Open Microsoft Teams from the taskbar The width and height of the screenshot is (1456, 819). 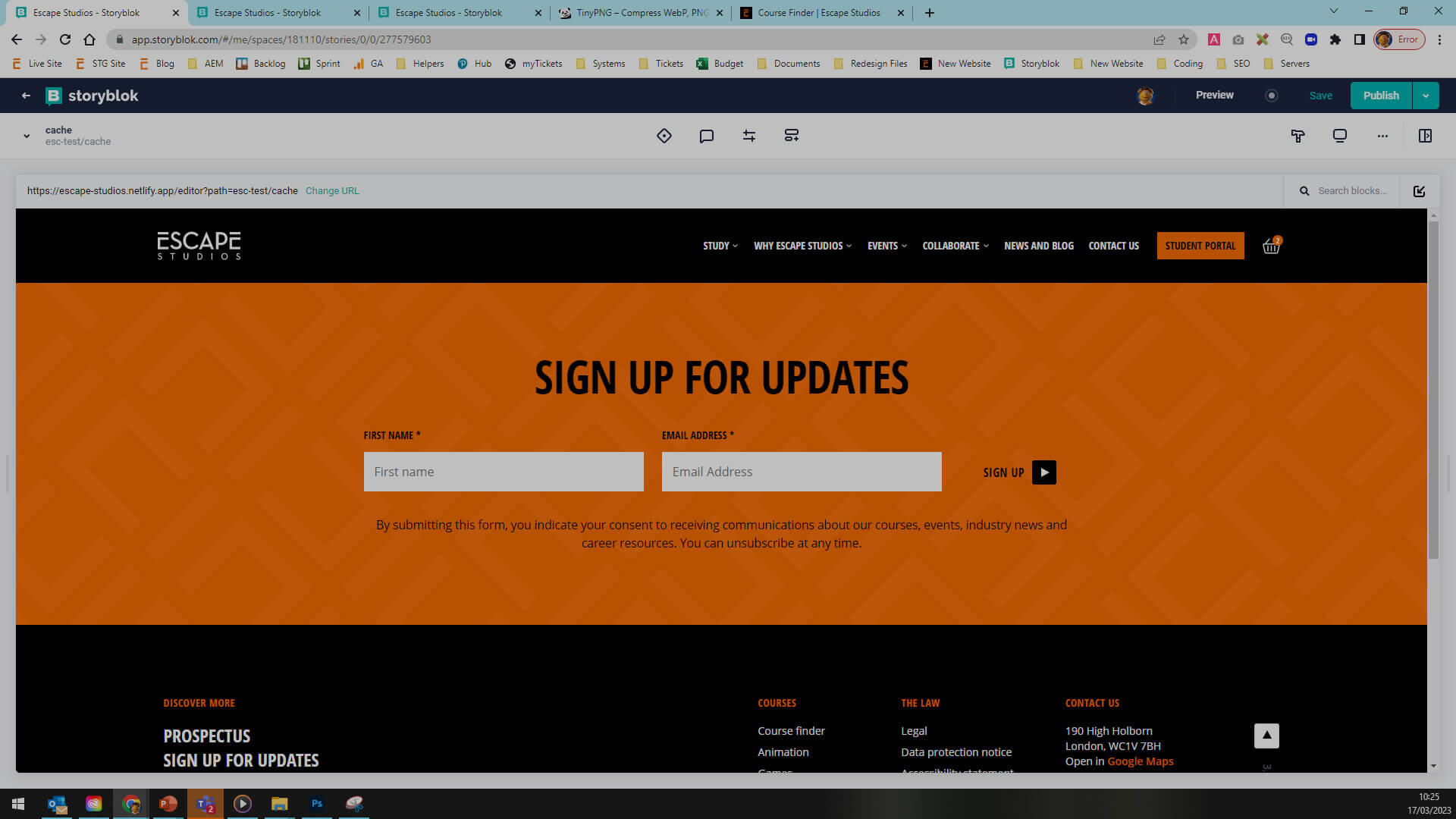(x=206, y=803)
